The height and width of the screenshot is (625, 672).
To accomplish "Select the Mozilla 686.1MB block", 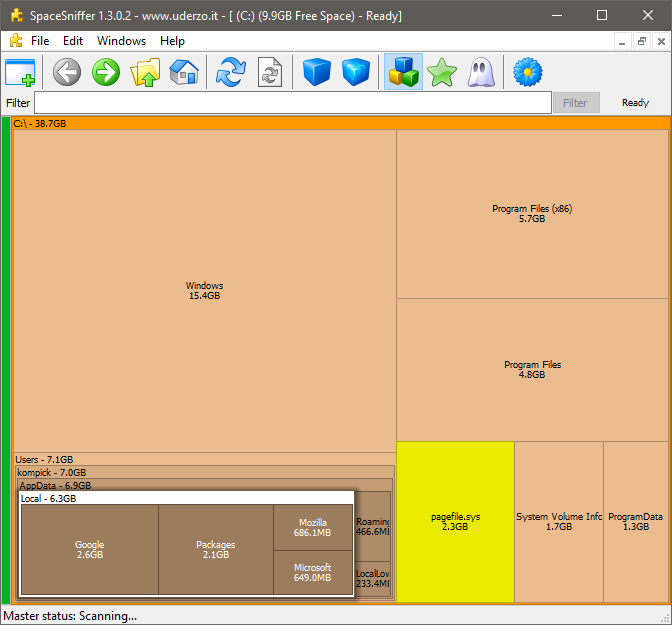I will pyautogui.click(x=312, y=528).
